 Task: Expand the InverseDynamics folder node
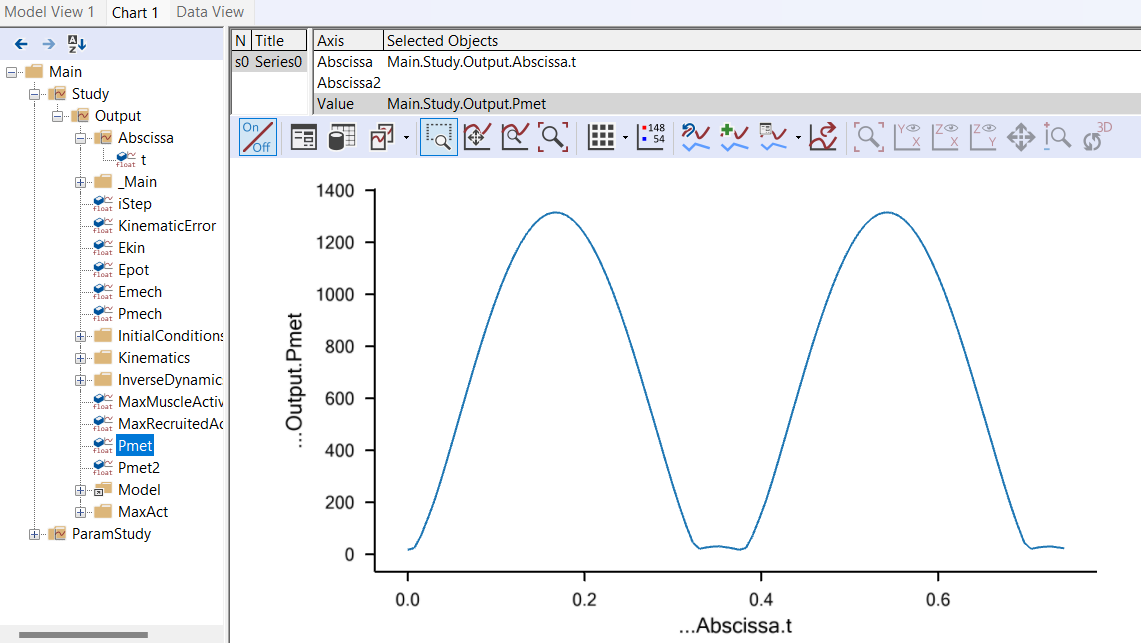coord(81,380)
